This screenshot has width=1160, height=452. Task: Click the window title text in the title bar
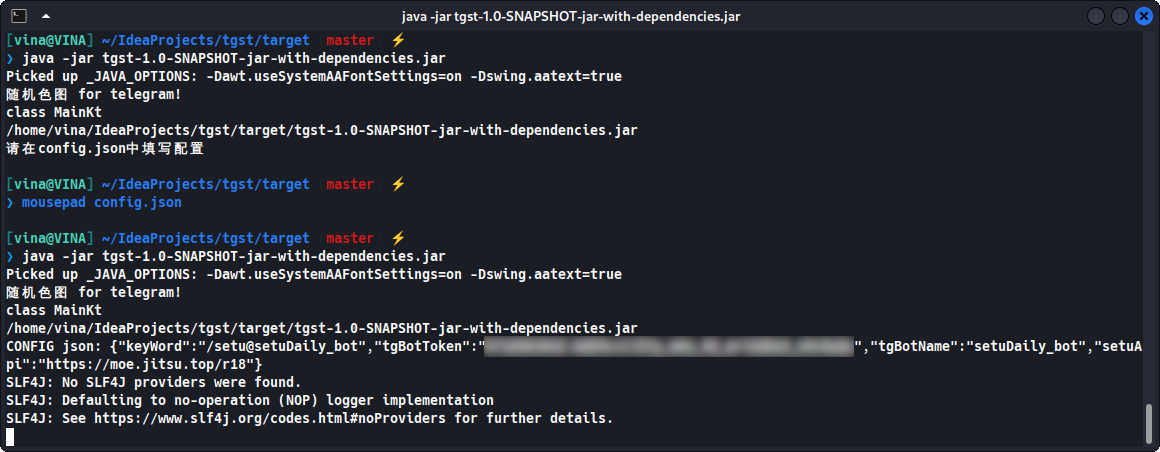click(570, 16)
